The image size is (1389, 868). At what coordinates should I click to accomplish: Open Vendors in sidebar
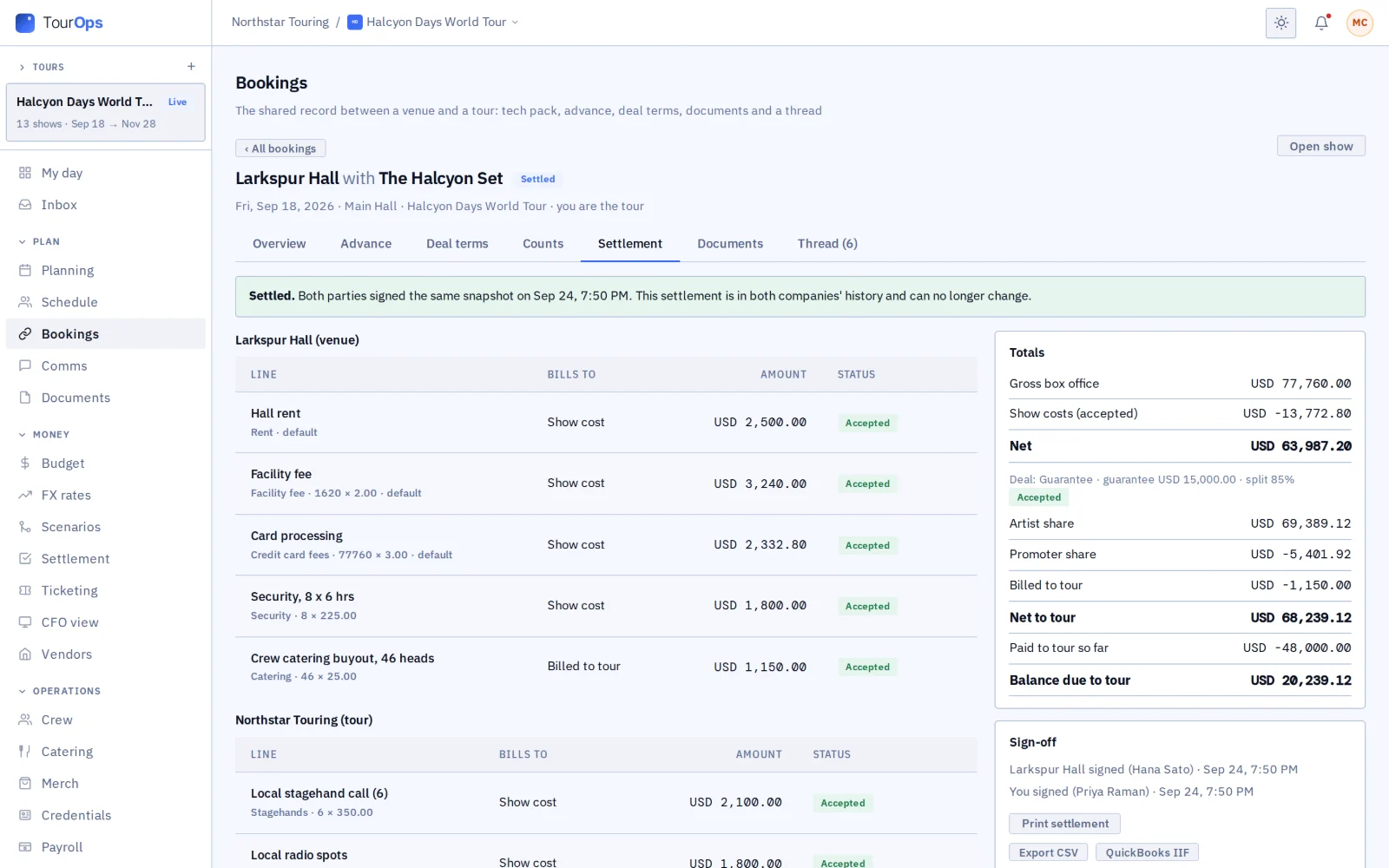pyautogui.click(x=106, y=654)
